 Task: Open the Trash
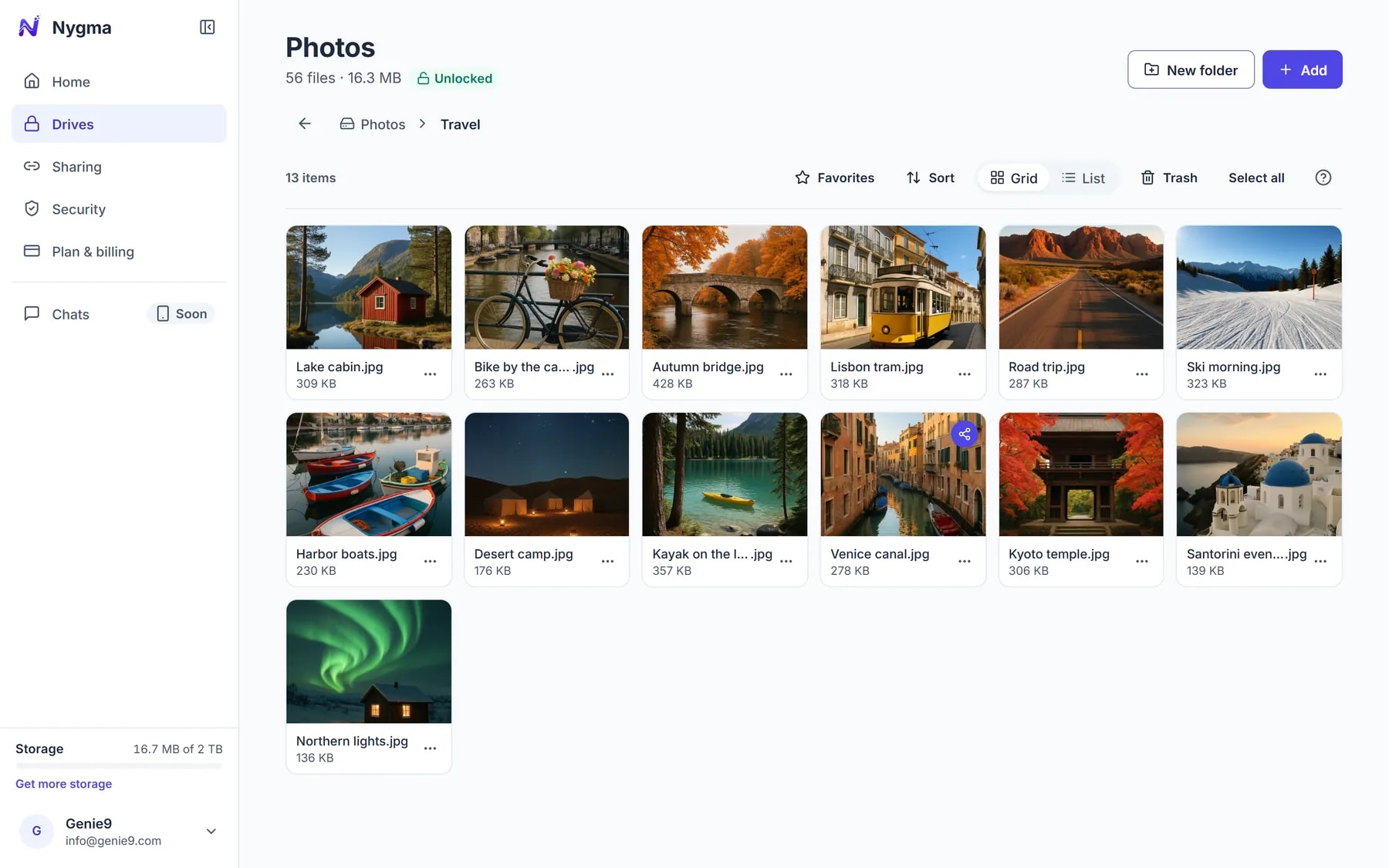coord(1168,177)
